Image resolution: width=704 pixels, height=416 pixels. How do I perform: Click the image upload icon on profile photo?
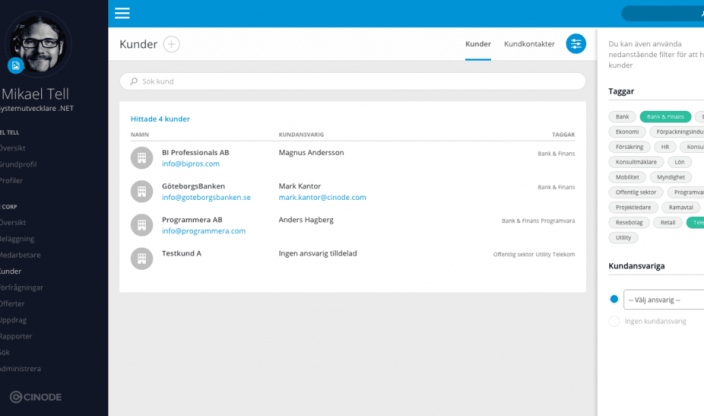pyautogui.click(x=16, y=65)
